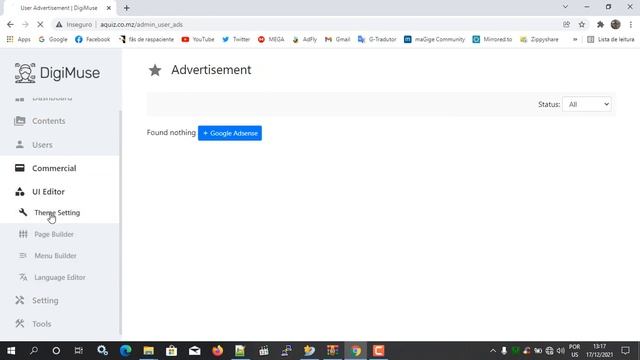The height and width of the screenshot is (360, 640).
Task: Show hidden system tray icons
Action: pyautogui.click(x=493, y=351)
